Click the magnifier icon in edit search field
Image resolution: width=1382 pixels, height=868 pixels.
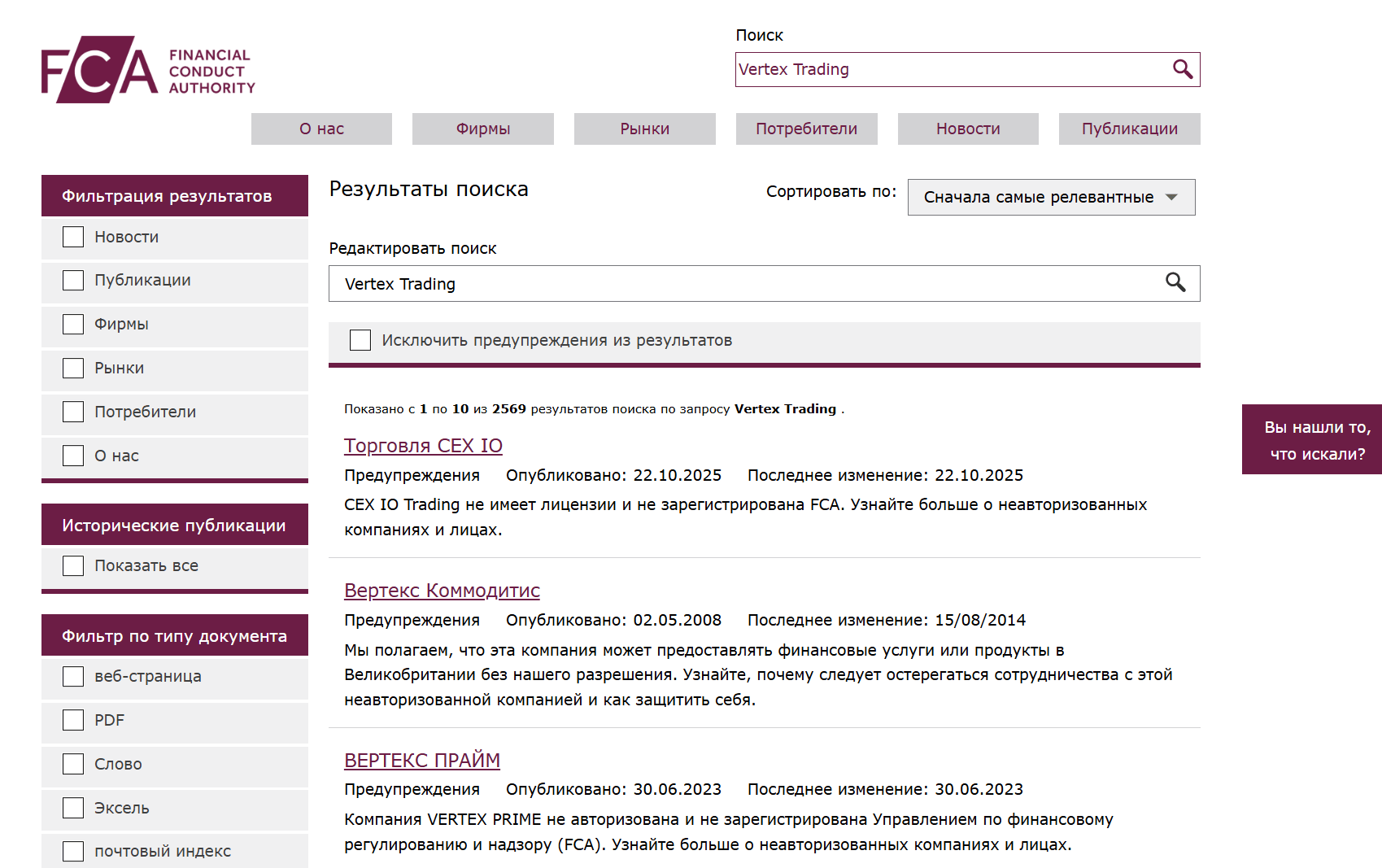[1175, 283]
